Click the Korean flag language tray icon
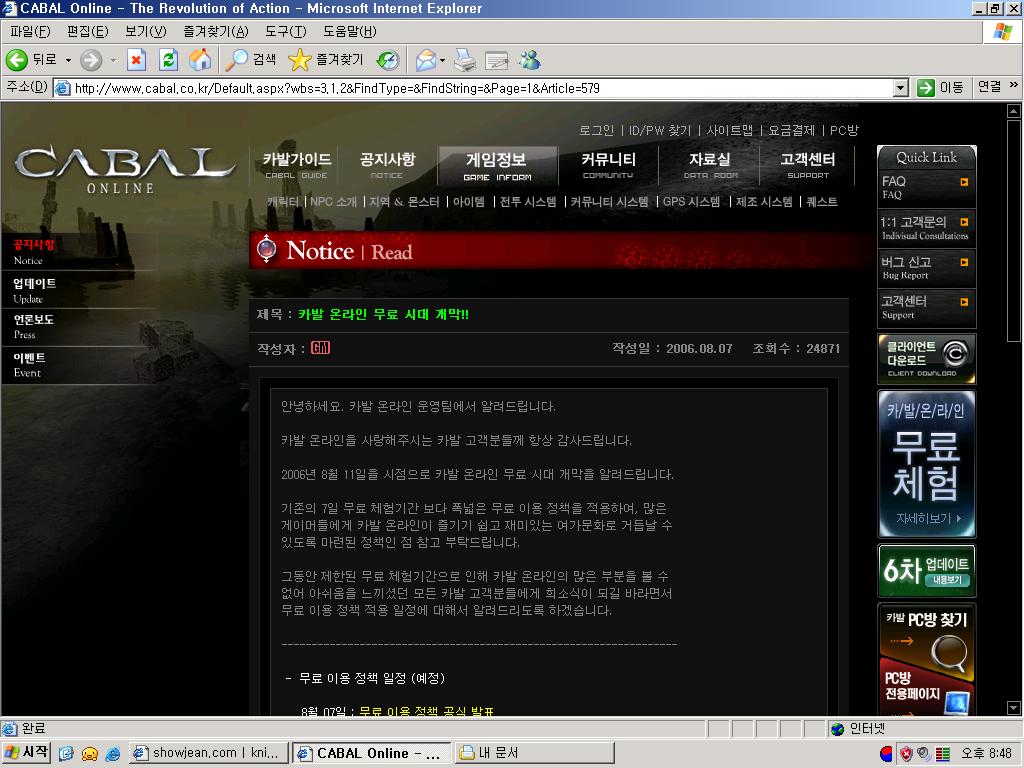Image resolution: width=1024 pixels, height=768 pixels. (x=886, y=753)
